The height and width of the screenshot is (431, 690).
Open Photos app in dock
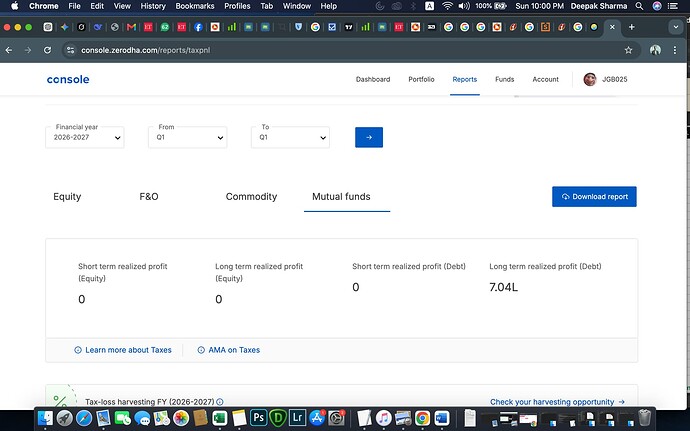(x=181, y=418)
